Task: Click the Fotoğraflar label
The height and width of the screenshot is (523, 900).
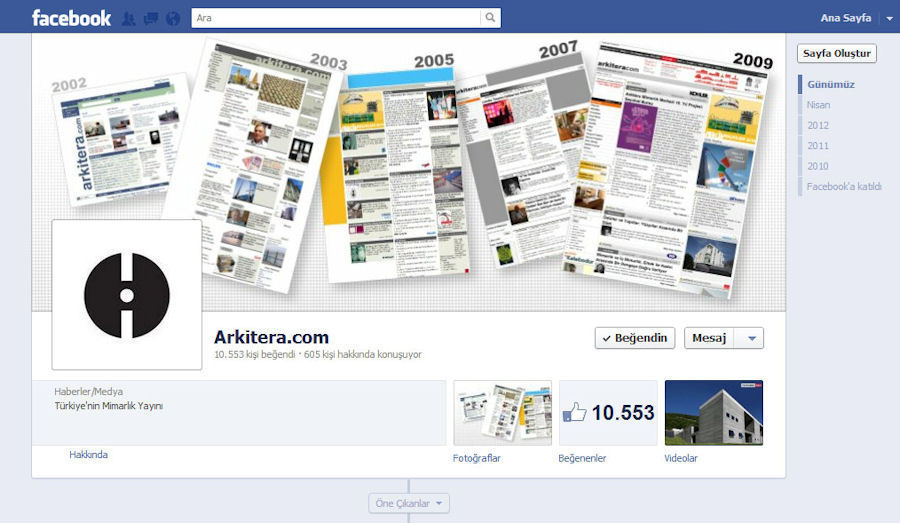Action: pyautogui.click(x=476, y=458)
